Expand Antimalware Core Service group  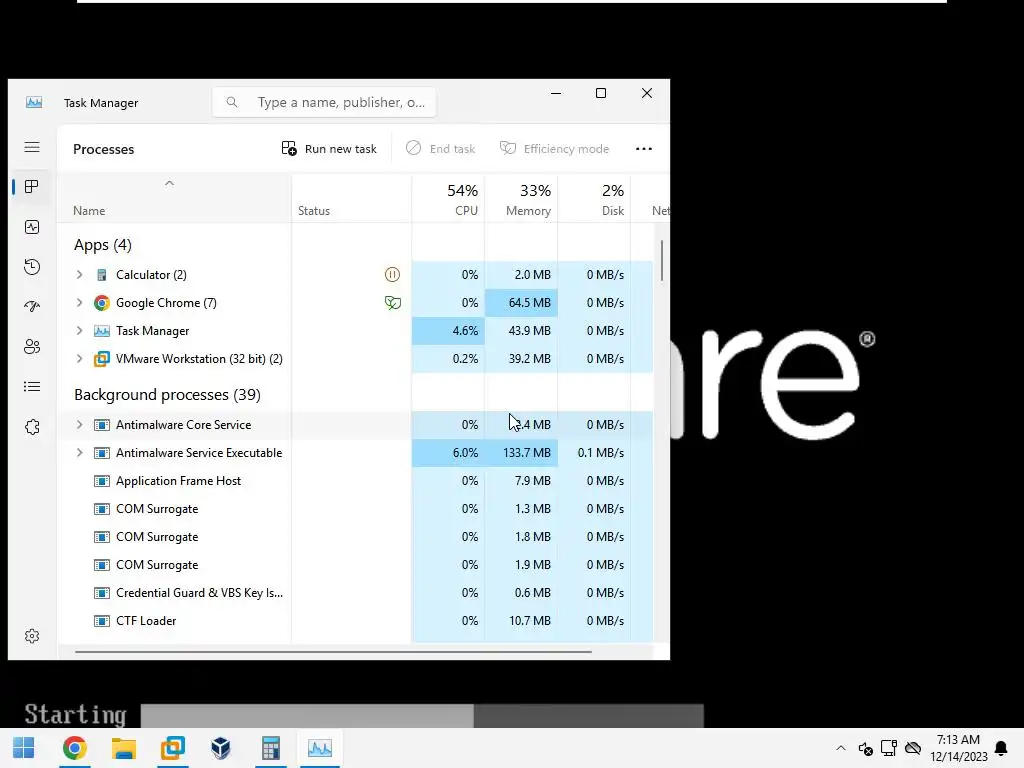(x=79, y=425)
